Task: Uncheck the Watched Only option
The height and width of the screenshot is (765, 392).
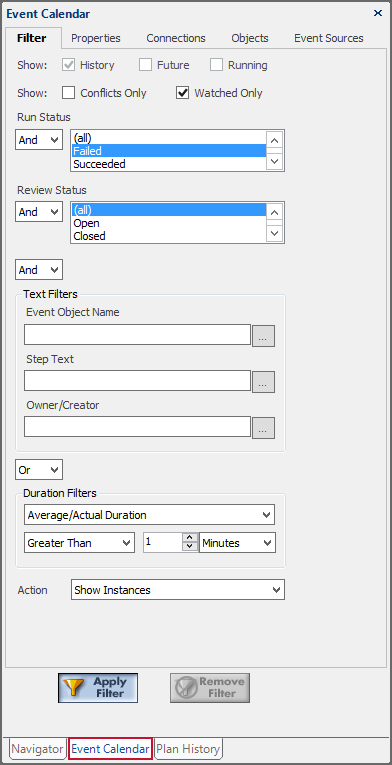Action: [x=183, y=93]
